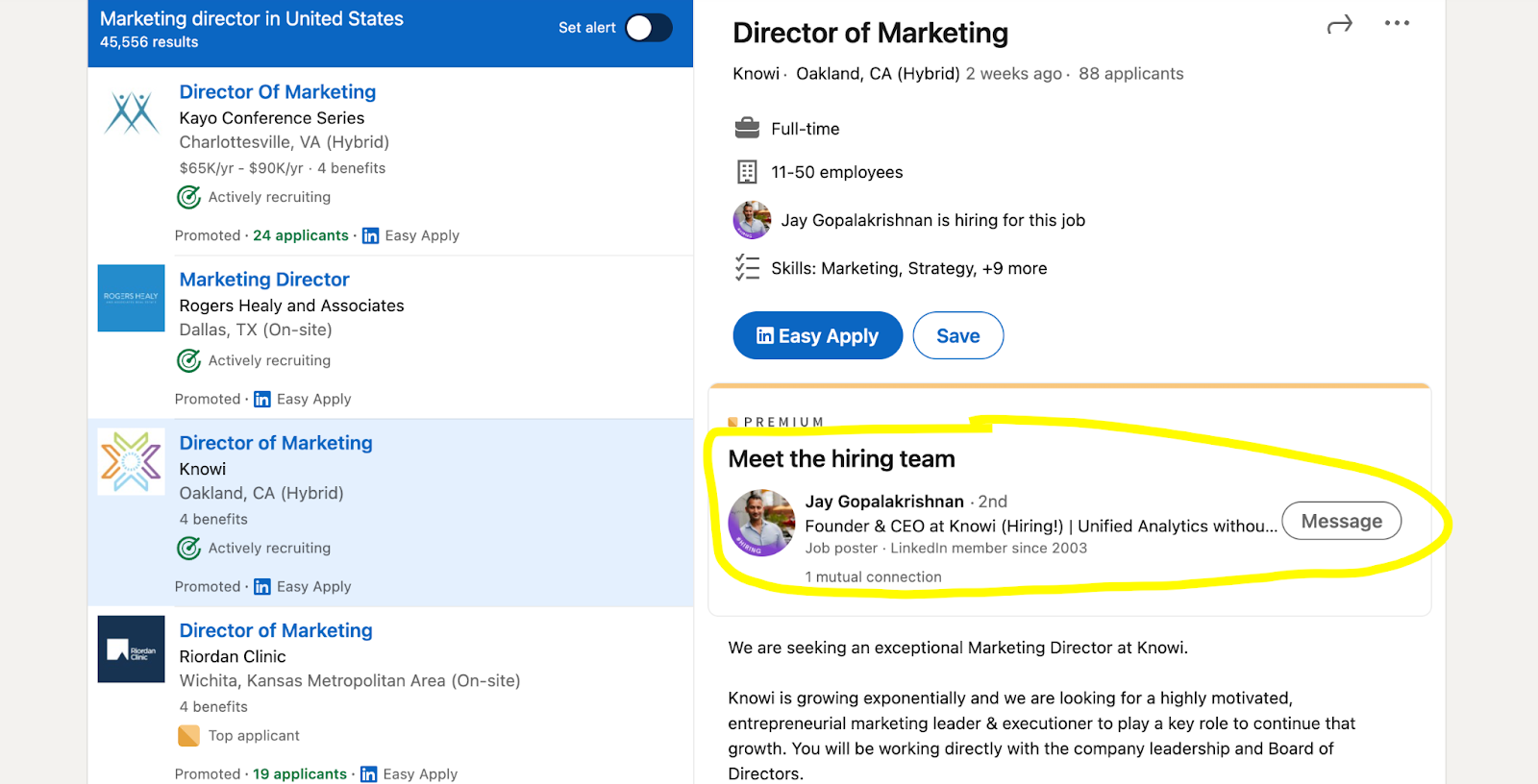Click the blue Easy Apply button
This screenshot has width=1538, height=784.
(x=818, y=335)
